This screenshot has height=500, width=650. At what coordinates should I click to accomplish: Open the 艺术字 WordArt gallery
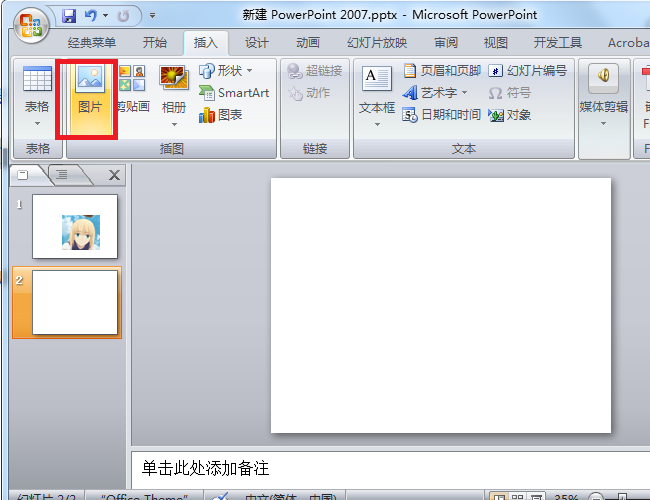435,93
